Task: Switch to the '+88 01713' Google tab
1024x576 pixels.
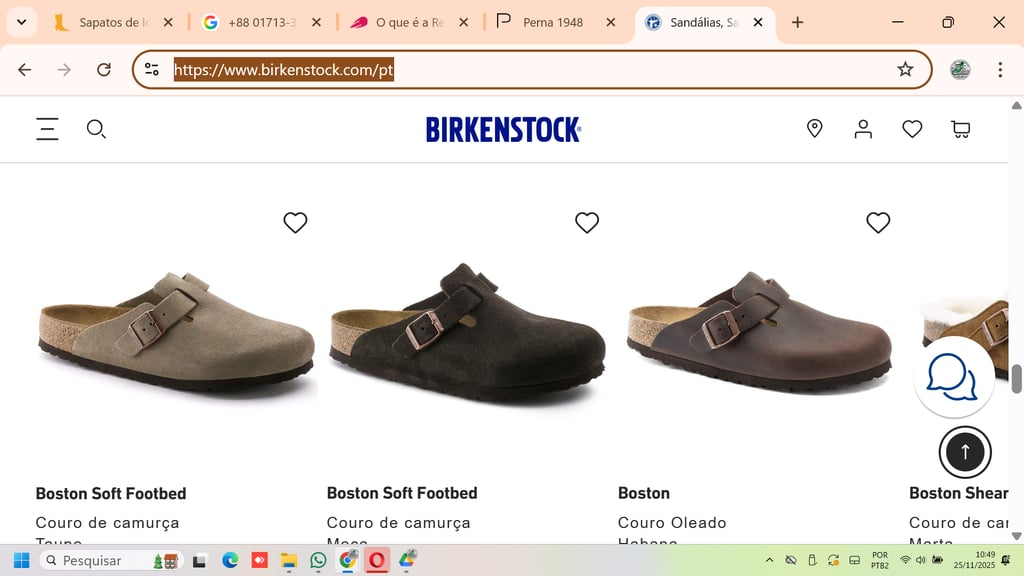Action: point(262,22)
